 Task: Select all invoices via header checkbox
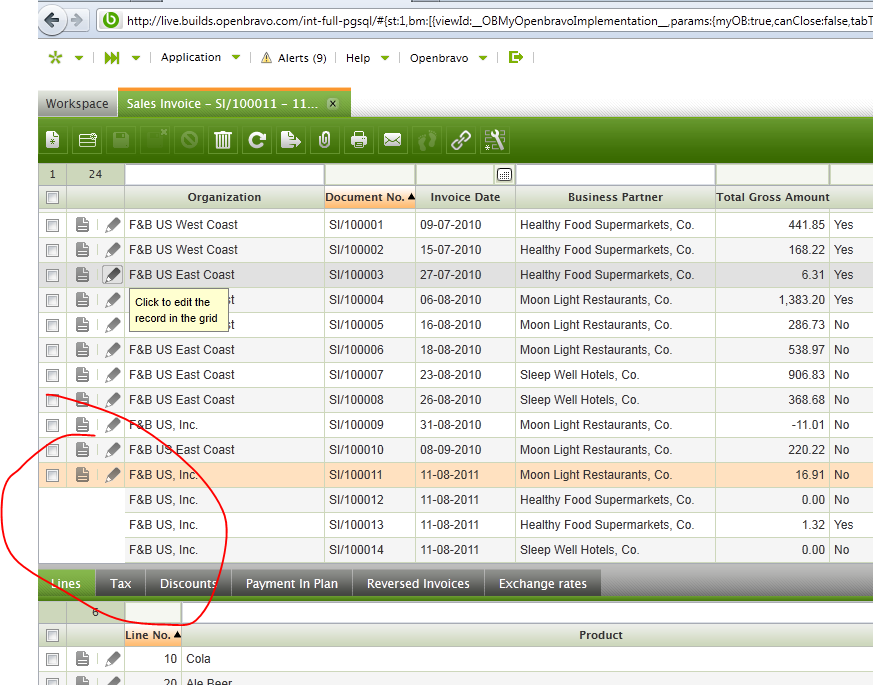pyautogui.click(x=52, y=198)
